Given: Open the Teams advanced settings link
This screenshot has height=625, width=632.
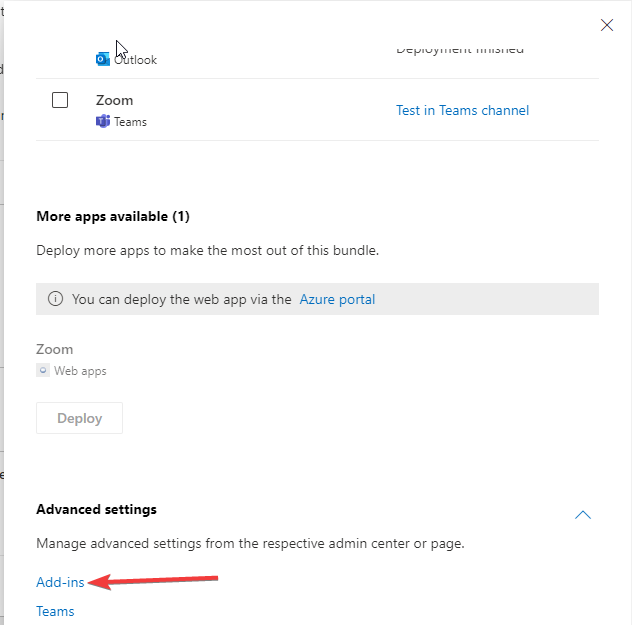Looking at the screenshot, I should [55, 611].
